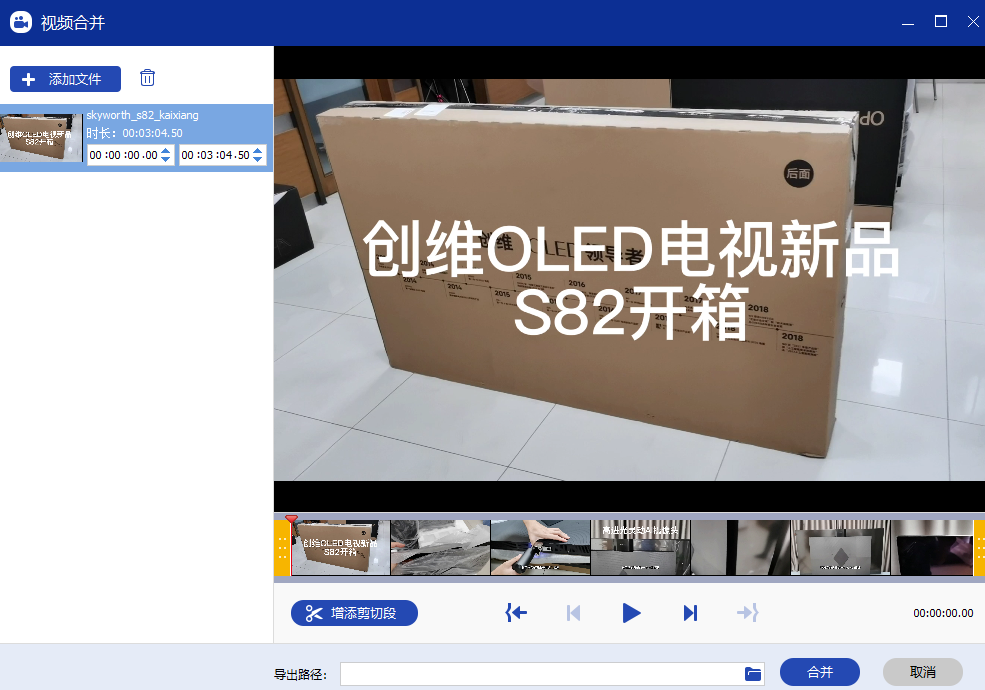Click the left yellow trim handle
985x690 pixels.
click(282, 547)
